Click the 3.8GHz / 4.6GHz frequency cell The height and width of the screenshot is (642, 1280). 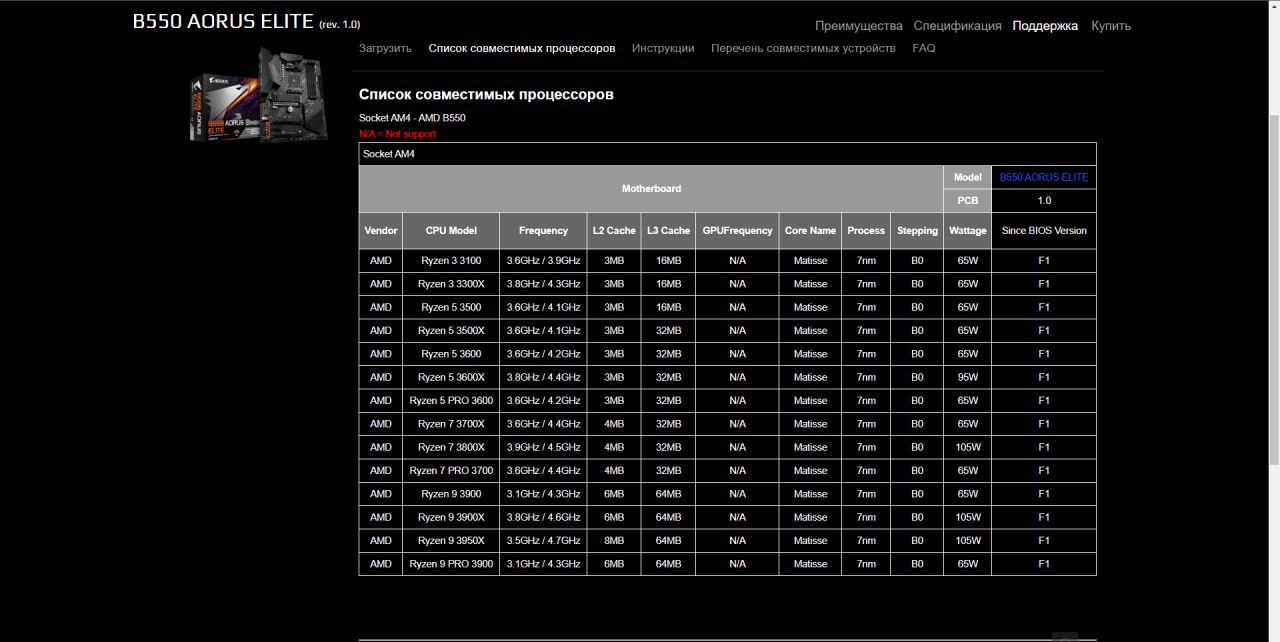(543, 517)
